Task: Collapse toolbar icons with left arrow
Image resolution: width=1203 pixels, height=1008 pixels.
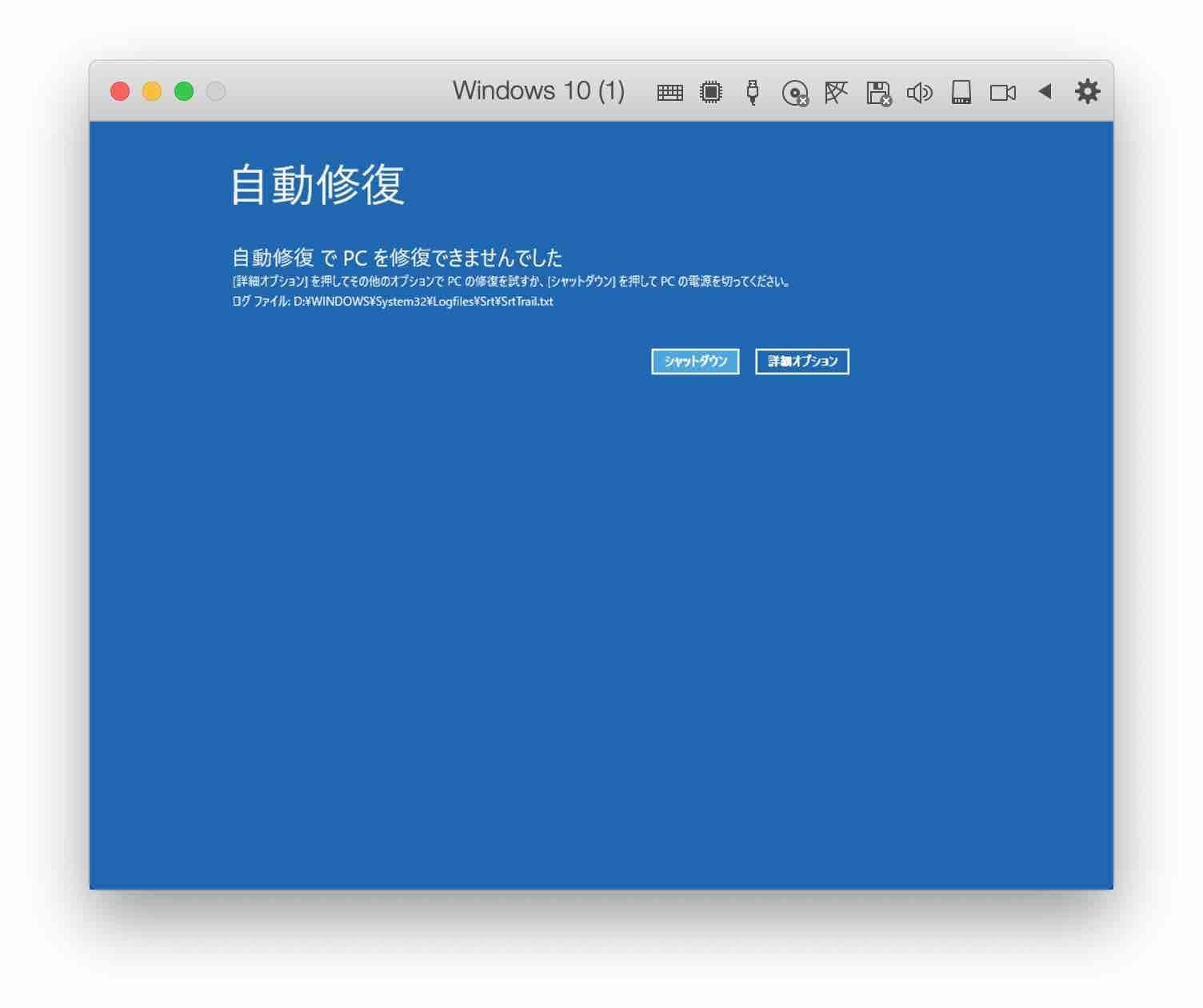Action: coord(1045,91)
